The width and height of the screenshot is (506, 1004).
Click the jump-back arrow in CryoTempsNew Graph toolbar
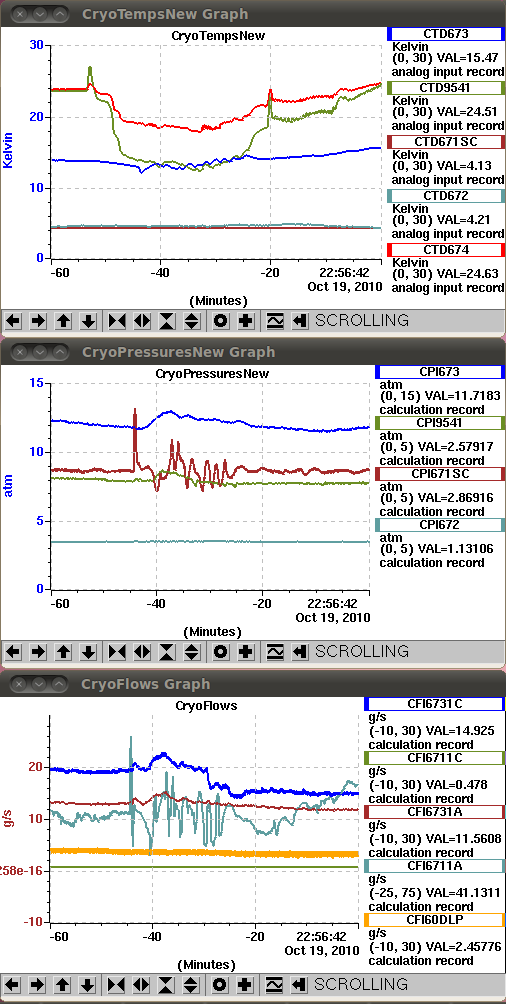[299, 320]
